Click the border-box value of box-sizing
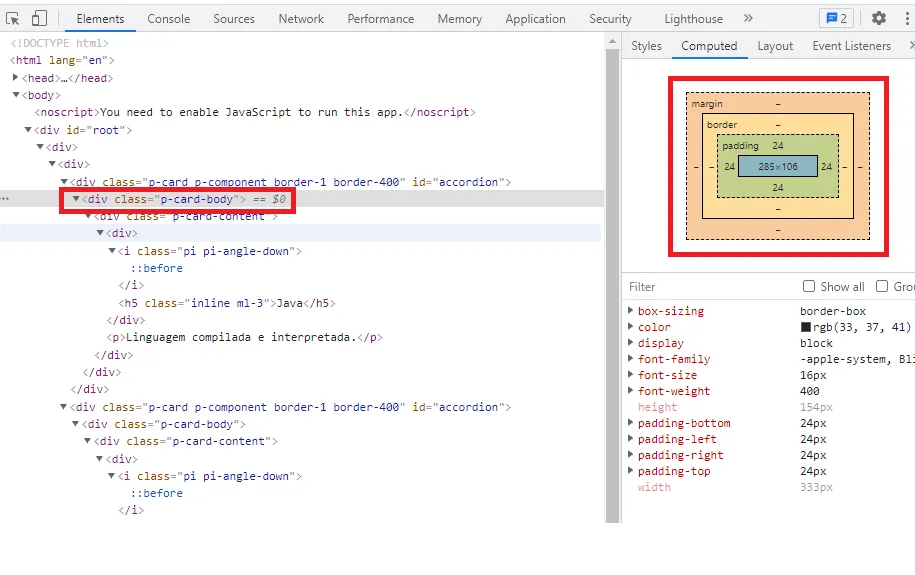This screenshot has width=915, height=575. 833,311
